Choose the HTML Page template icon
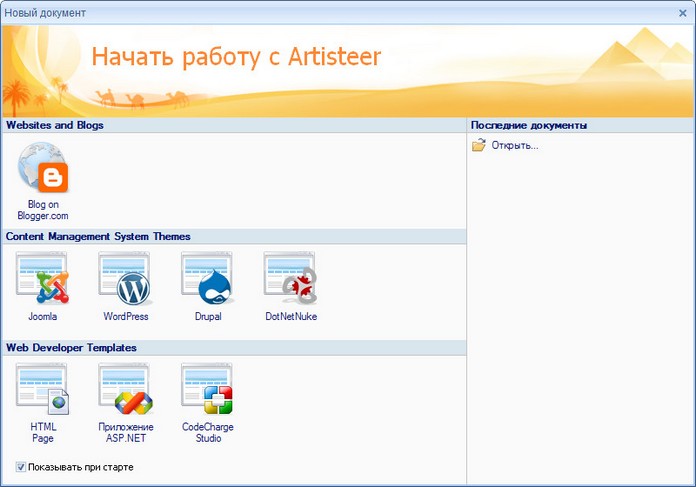The height and width of the screenshot is (487, 696). pos(42,391)
